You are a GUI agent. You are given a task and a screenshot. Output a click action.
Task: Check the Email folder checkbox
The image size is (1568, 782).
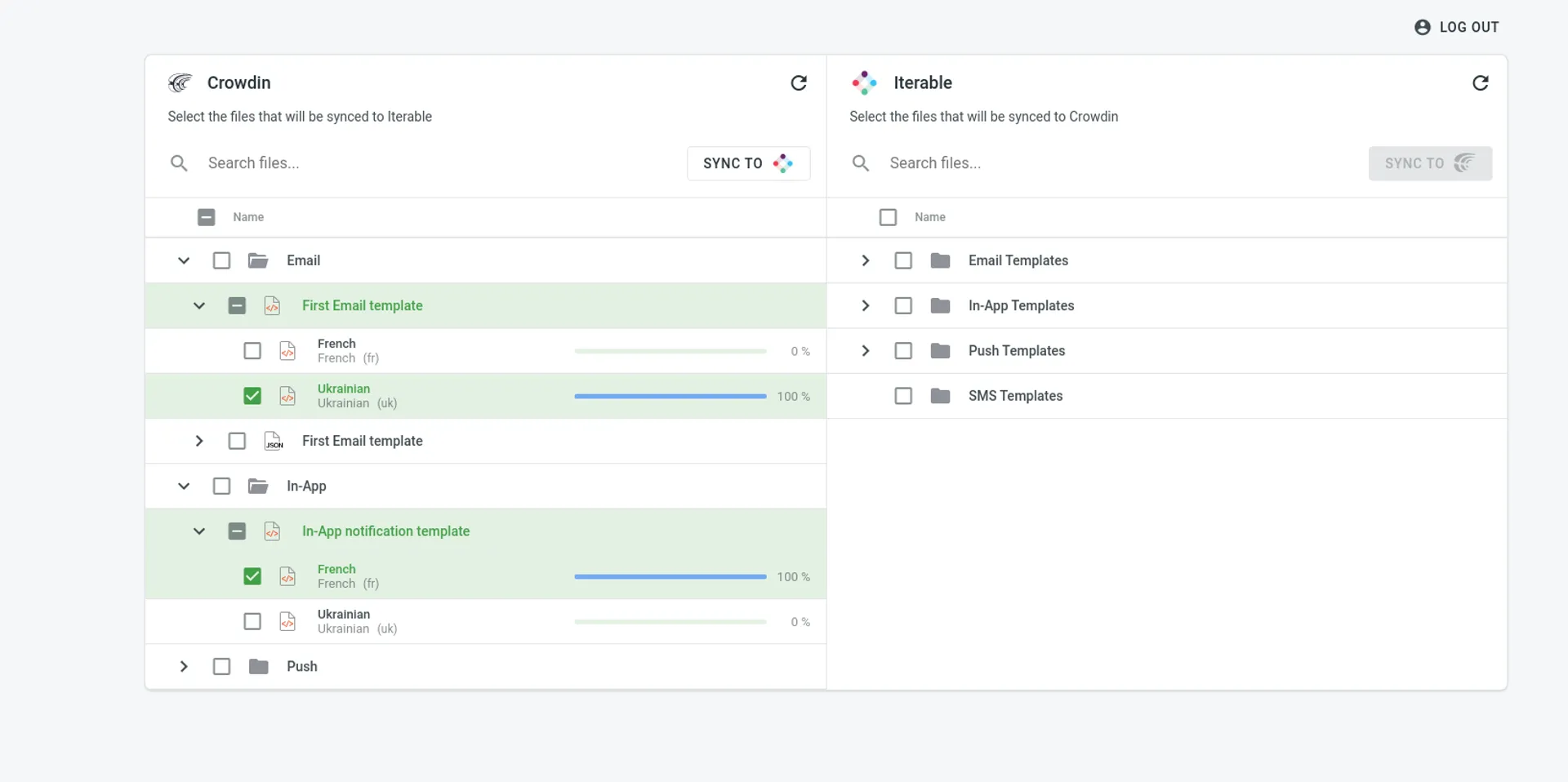(x=221, y=260)
